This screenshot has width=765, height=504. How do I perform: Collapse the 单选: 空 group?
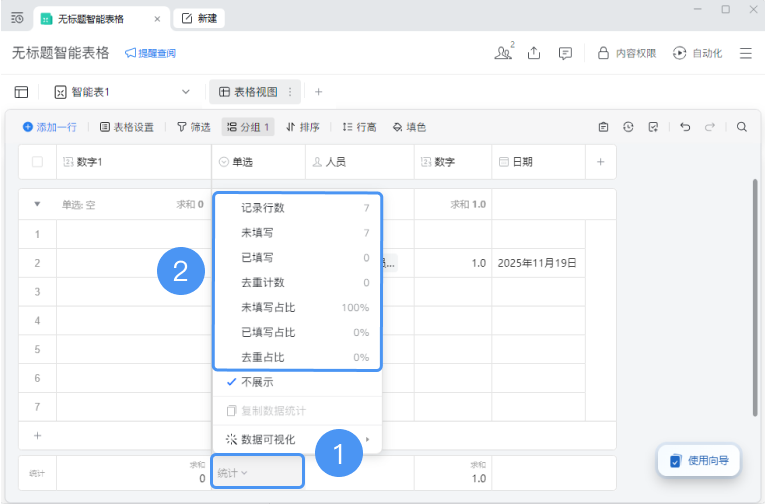(37, 204)
